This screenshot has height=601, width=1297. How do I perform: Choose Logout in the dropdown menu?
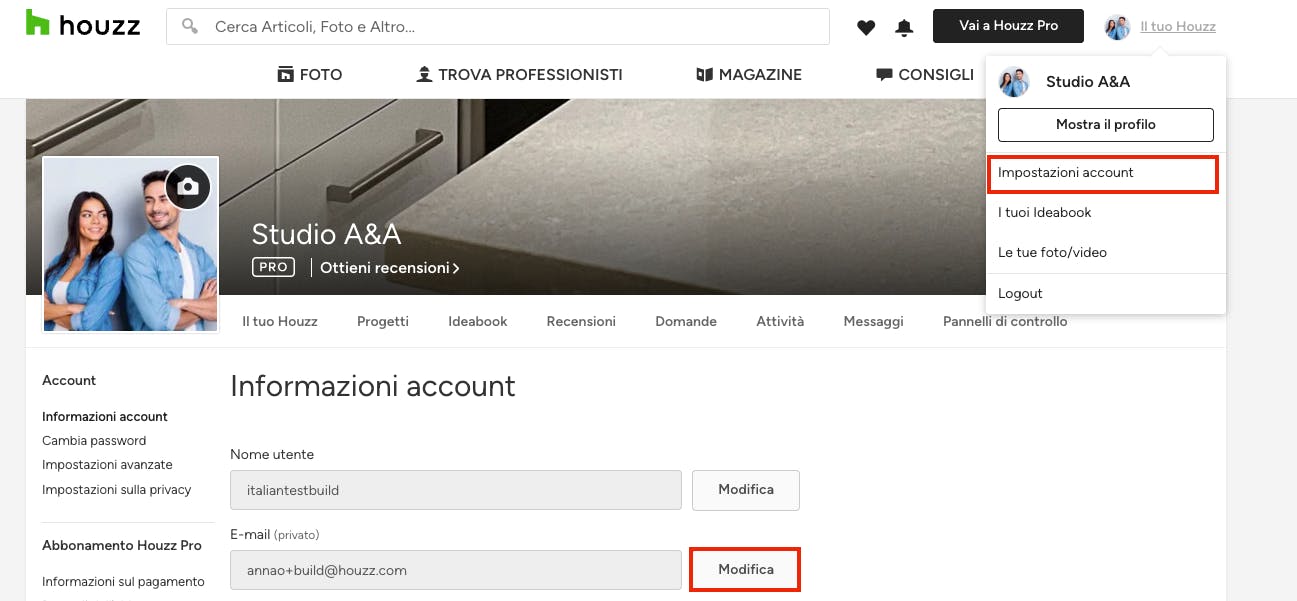click(x=1020, y=293)
